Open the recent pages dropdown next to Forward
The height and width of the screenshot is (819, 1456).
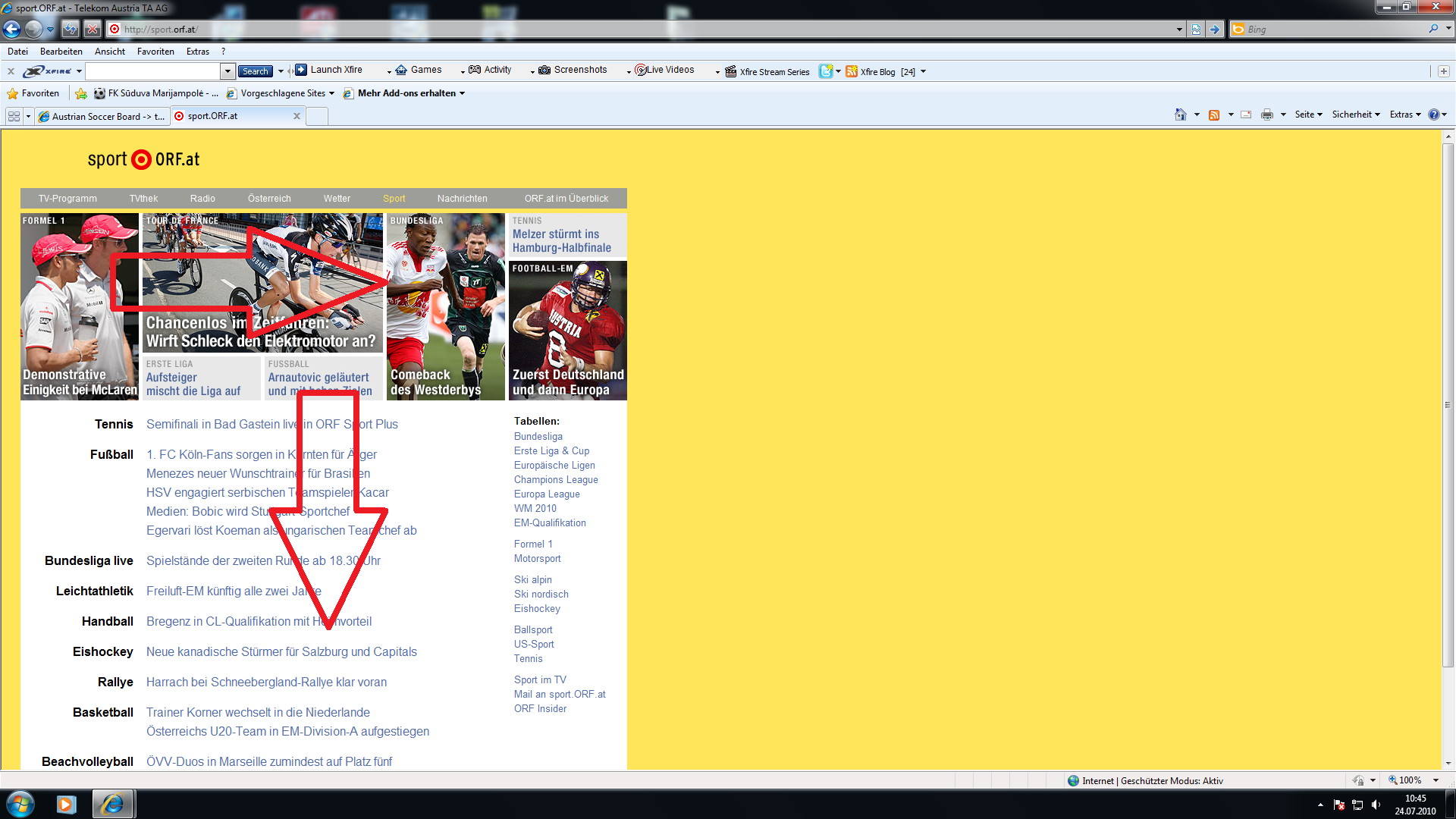click(50, 30)
